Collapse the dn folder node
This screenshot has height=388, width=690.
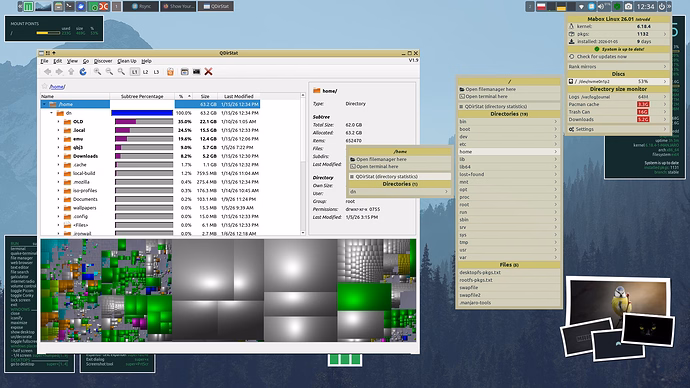click(x=51, y=113)
